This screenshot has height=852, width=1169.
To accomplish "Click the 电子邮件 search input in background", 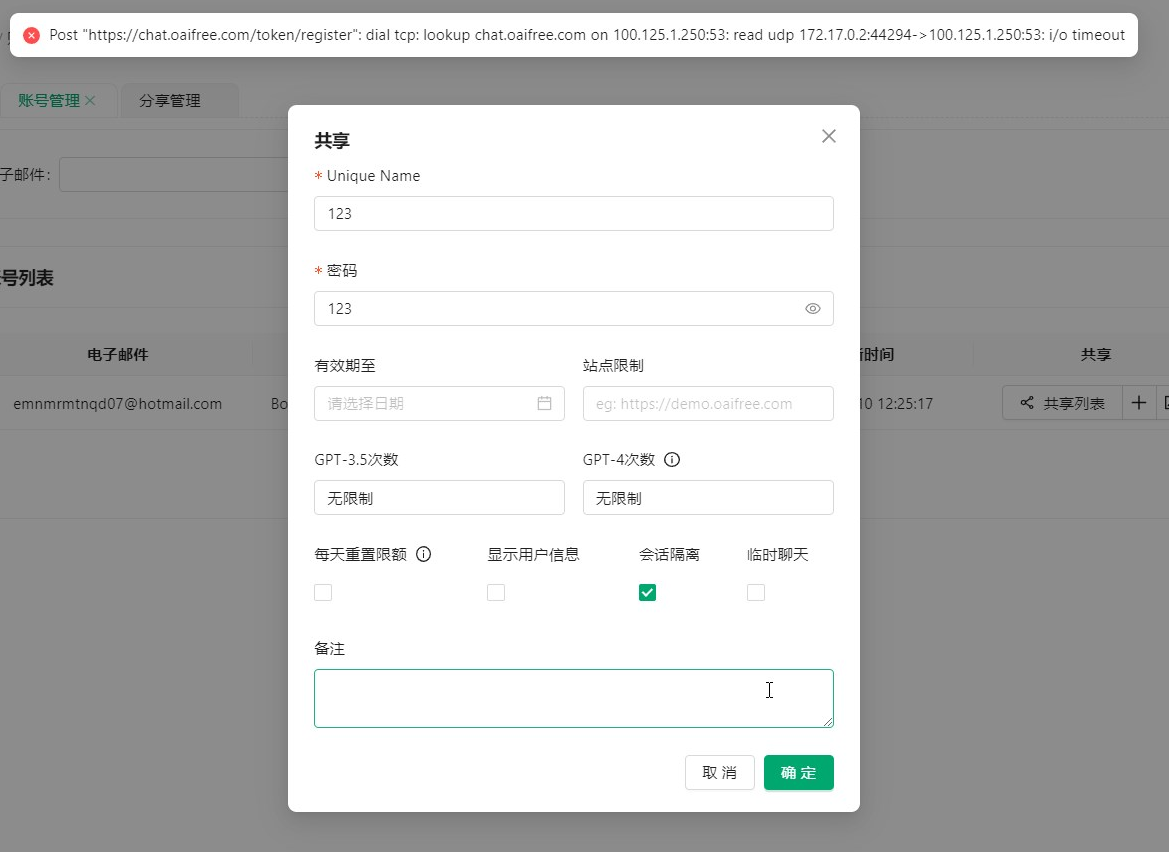I will click(174, 174).
